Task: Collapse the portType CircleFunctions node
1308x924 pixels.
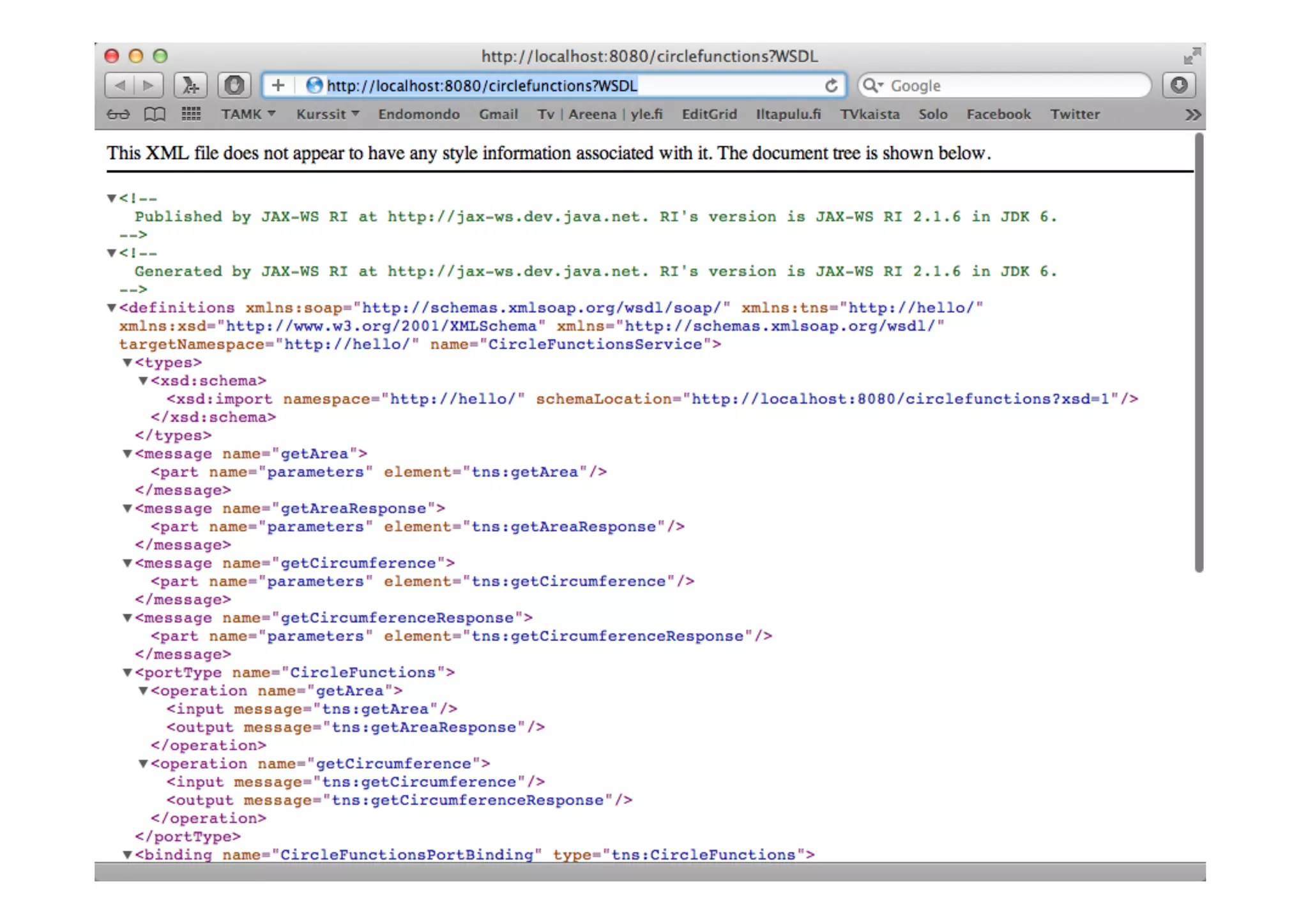Action: [127, 672]
